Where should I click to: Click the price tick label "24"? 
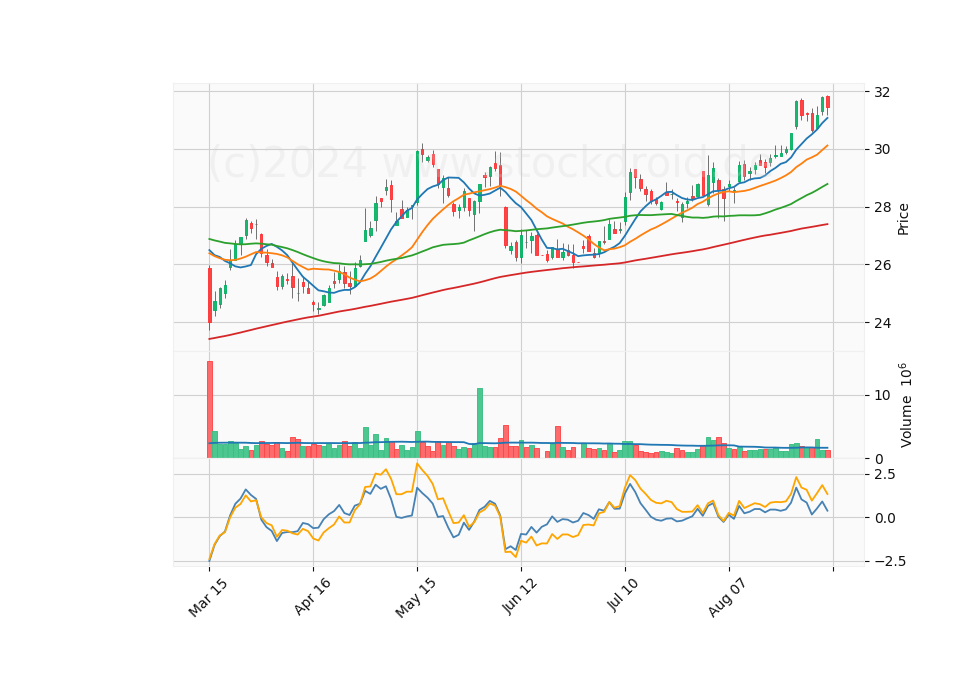coord(882,323)
